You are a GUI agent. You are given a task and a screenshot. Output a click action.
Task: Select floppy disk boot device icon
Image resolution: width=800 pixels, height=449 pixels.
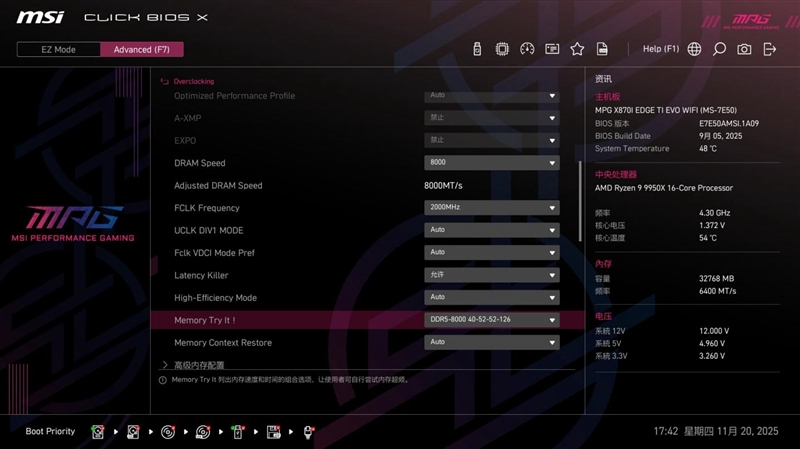tap(273, 432)
